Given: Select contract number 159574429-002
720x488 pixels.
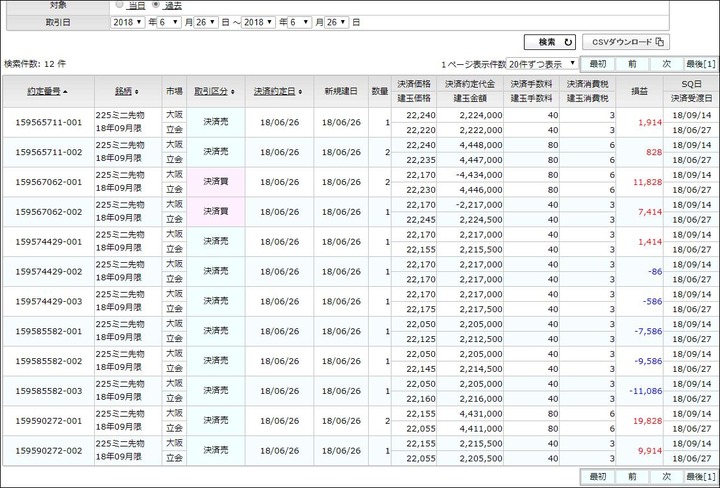Looking at the screenshot, I should 48,272.
